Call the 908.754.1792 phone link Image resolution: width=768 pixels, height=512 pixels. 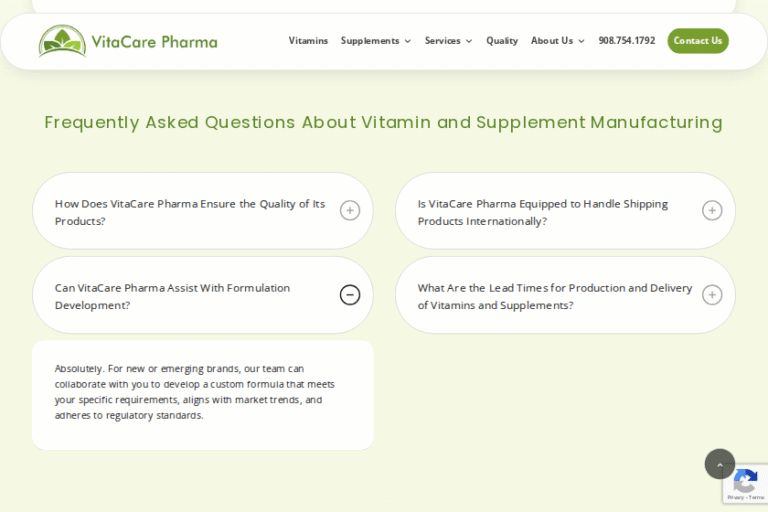[627, 41]
